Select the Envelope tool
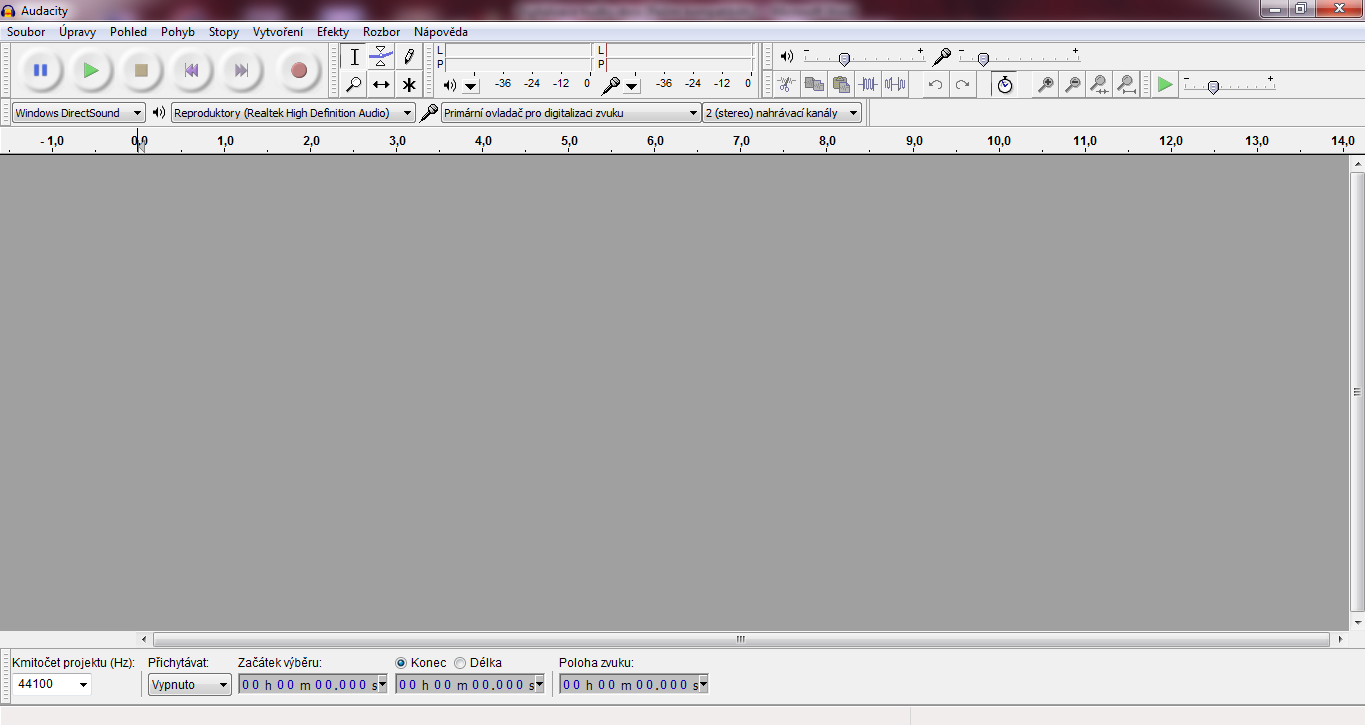 (381, 57)
